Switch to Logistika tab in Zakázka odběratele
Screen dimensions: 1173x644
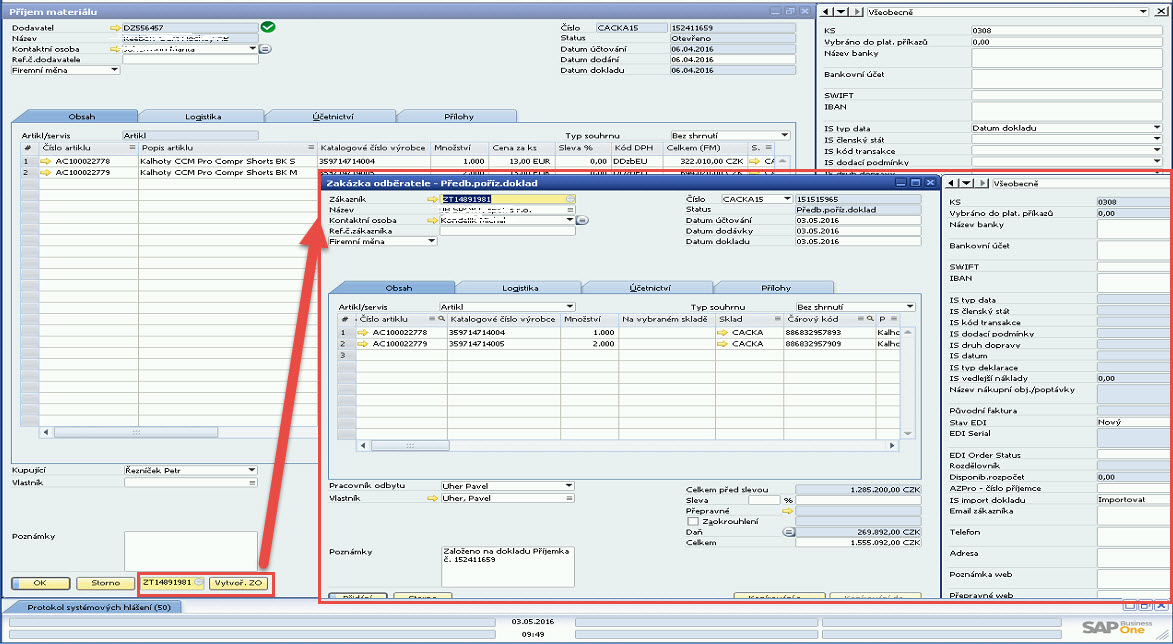tap(521, 288)
